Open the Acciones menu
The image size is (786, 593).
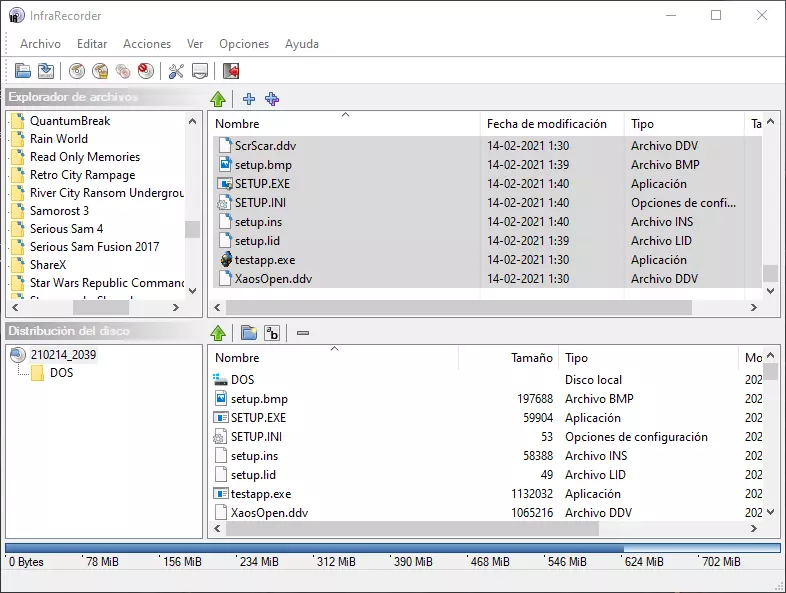tap(147, 44)
